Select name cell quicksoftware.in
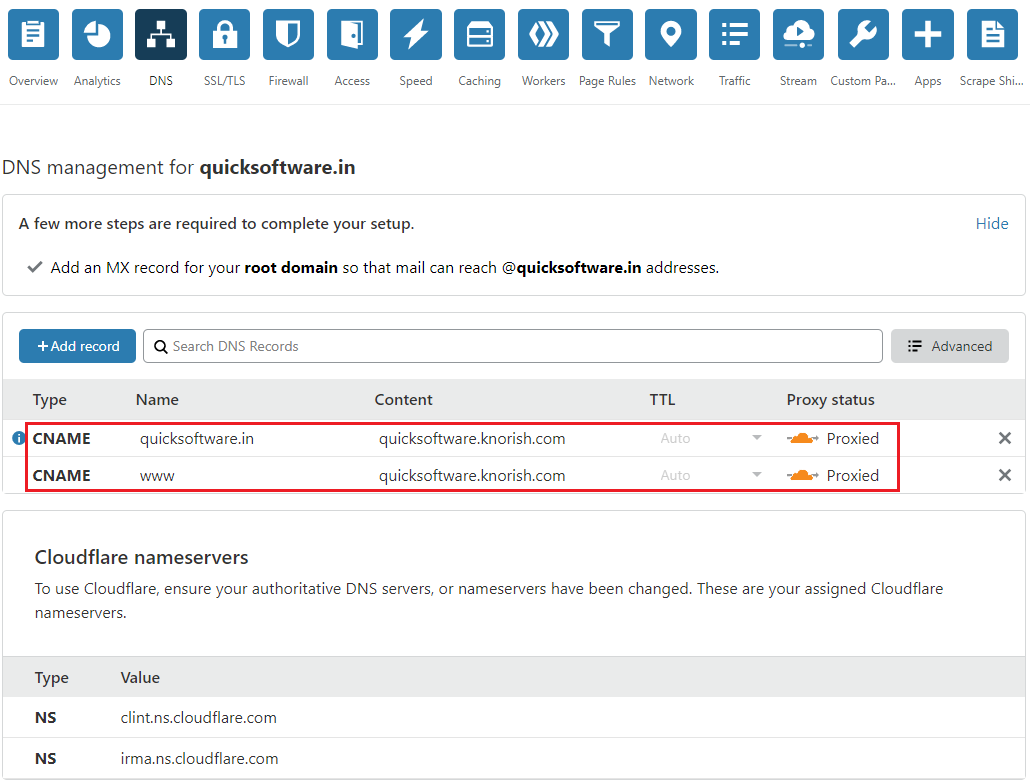 click(x=196, y=438)
